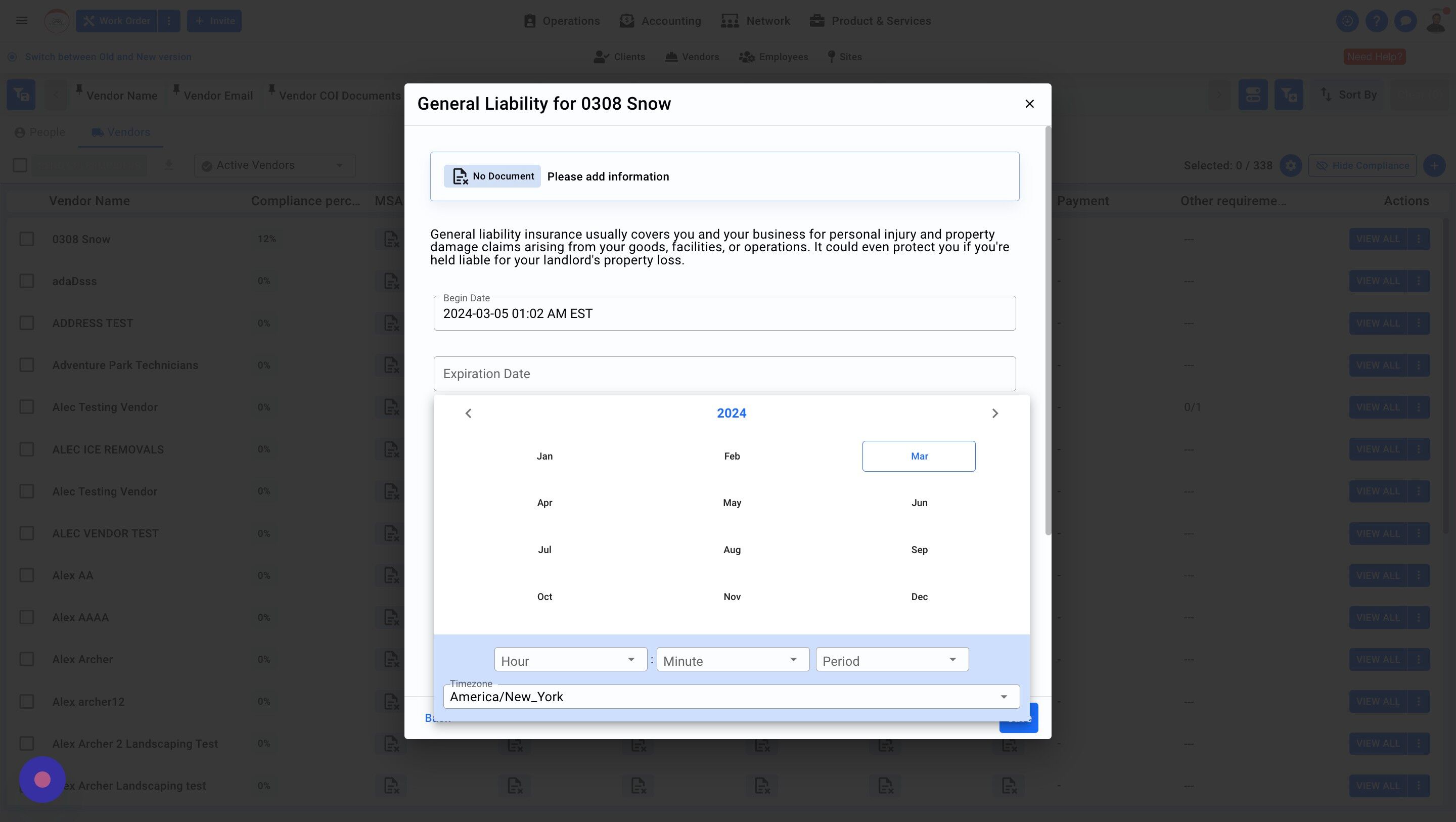
Task: Click the Hide Compliance button
Action: (x=1361, y=166)
